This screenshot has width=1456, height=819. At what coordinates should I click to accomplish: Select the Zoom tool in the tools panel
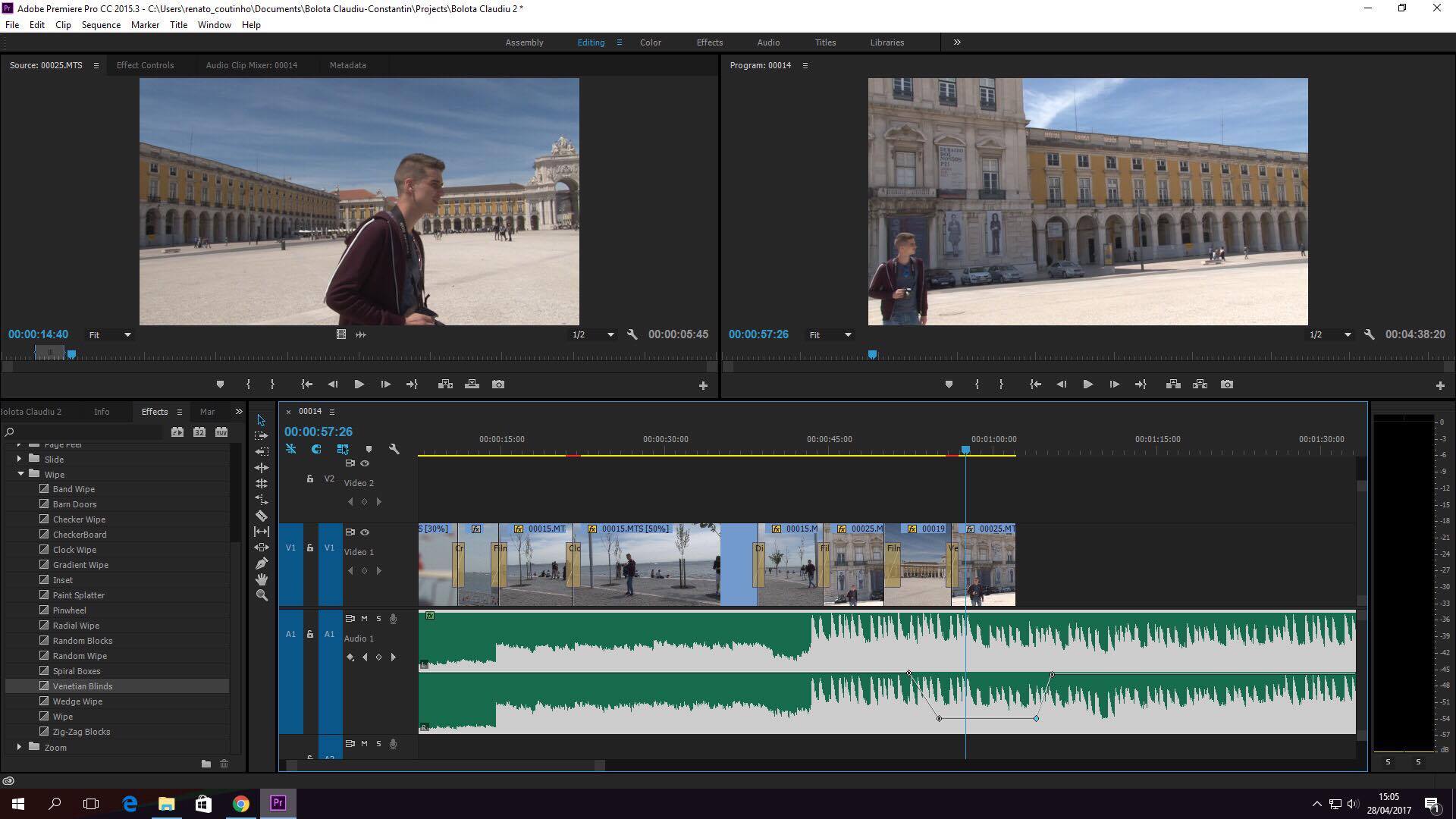(261, 595)
